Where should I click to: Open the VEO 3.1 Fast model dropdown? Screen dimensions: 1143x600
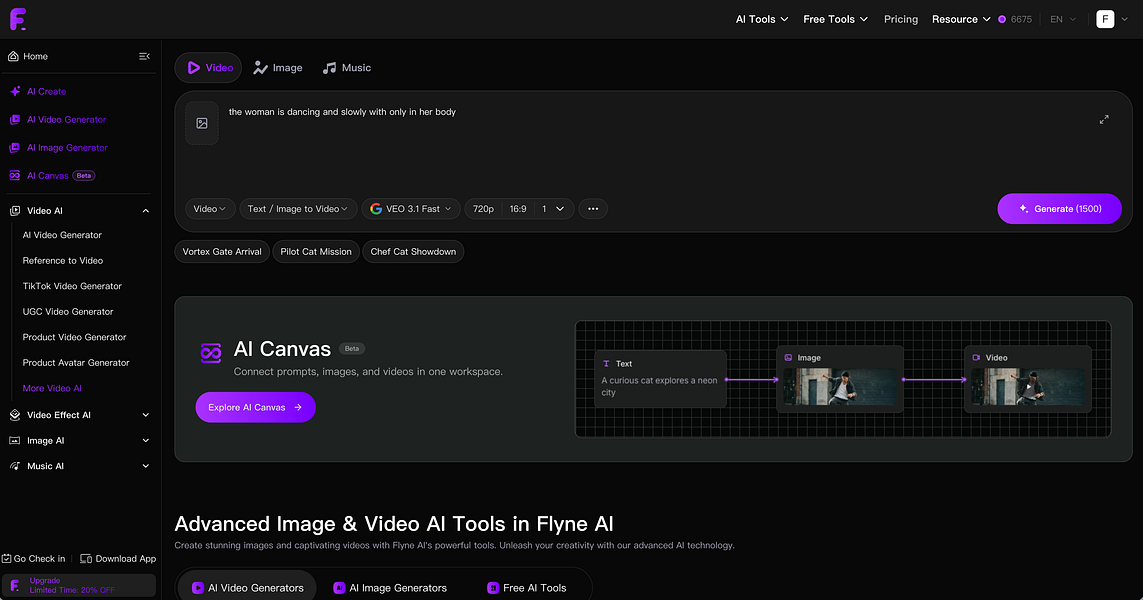pyautogui.click(x=411, y=209)
